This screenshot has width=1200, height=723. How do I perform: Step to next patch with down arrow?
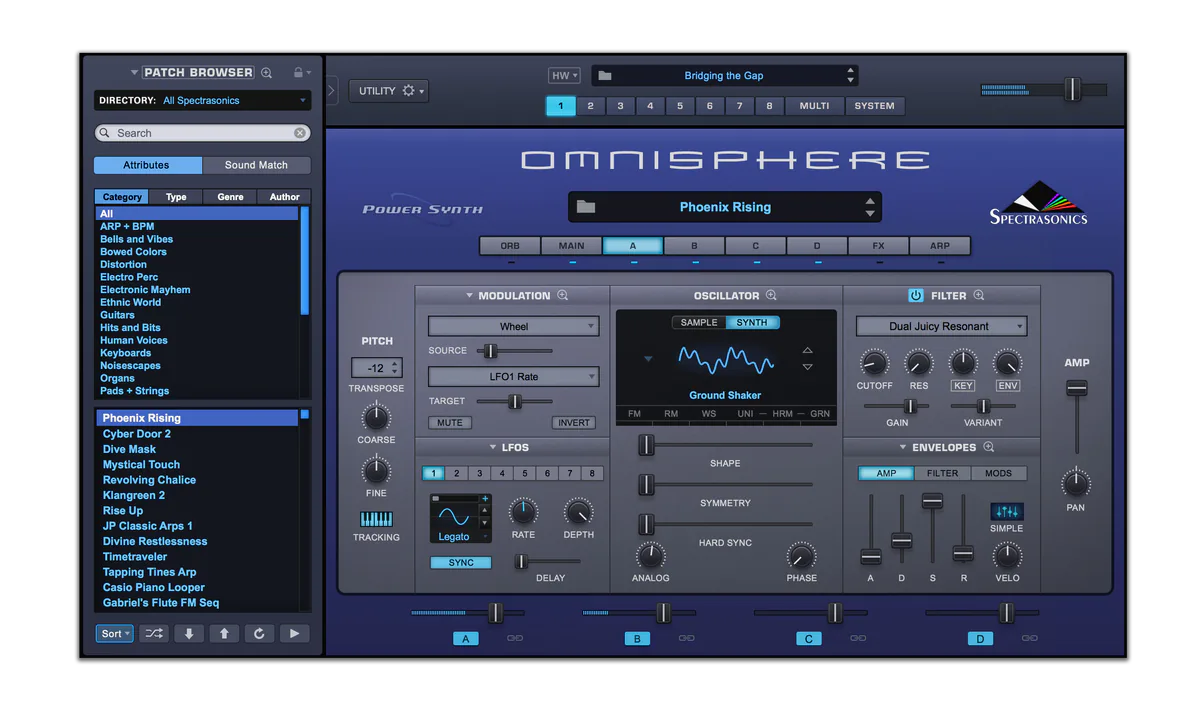[x=188, y=633]
